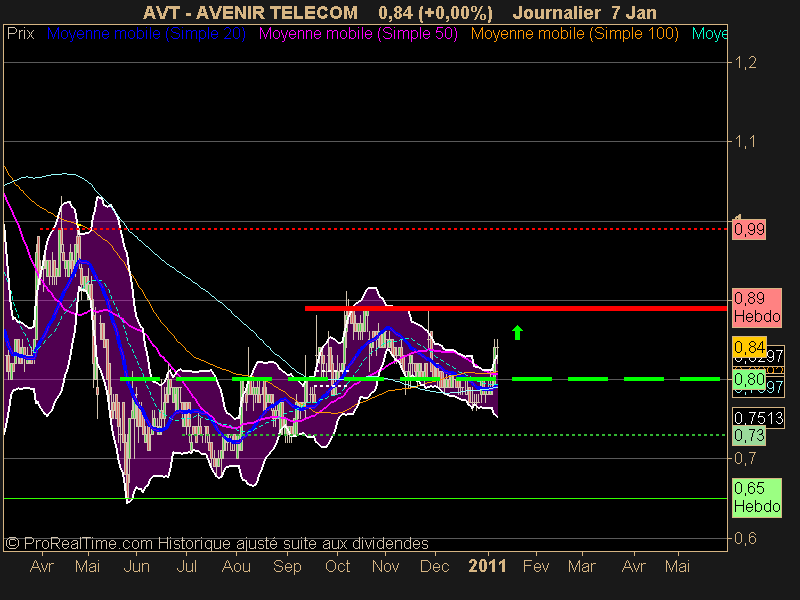Click the Mar month label on time axis

click(x=582, y=566)
